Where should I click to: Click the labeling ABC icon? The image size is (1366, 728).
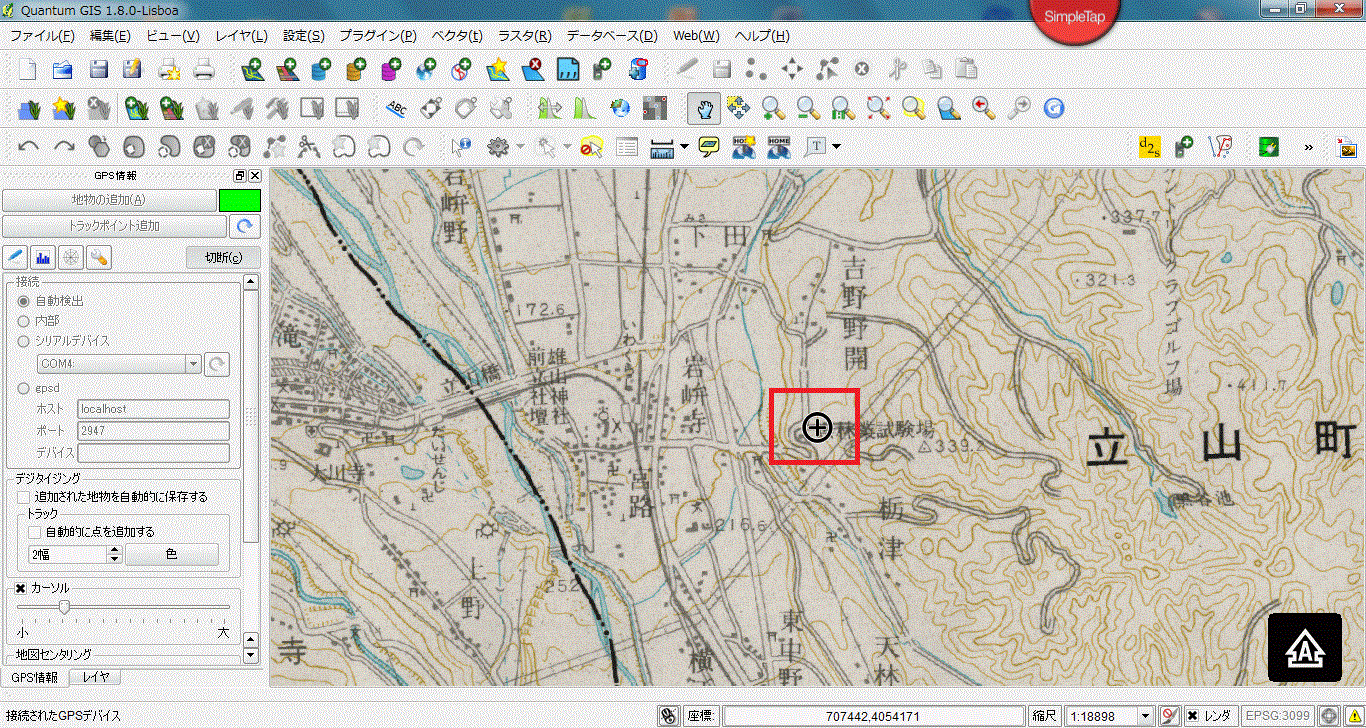pyautogui.click(x=396, y=108)
